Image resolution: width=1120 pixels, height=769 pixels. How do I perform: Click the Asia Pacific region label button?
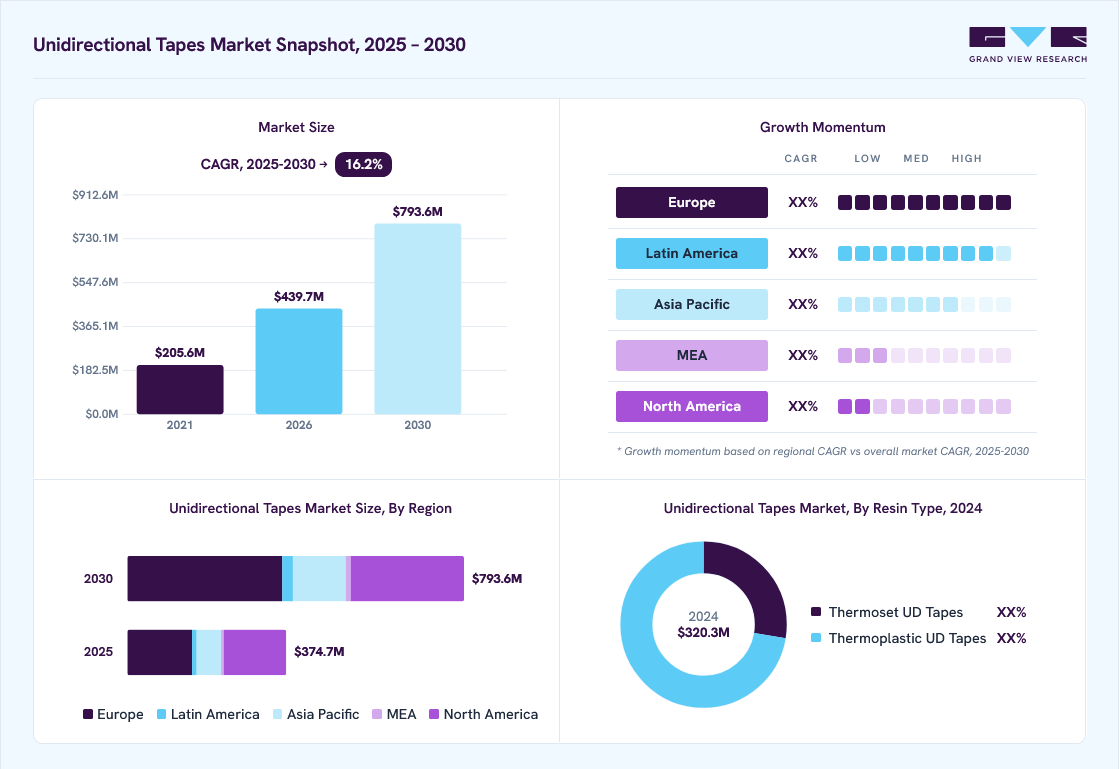691,304
